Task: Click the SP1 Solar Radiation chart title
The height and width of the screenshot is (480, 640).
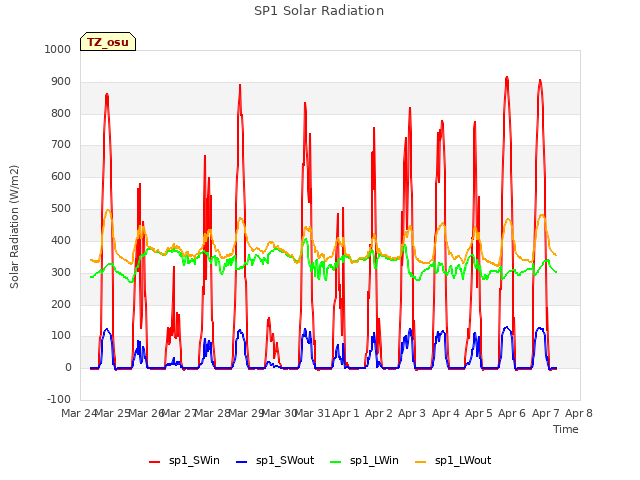Action: tap(319, 11)
